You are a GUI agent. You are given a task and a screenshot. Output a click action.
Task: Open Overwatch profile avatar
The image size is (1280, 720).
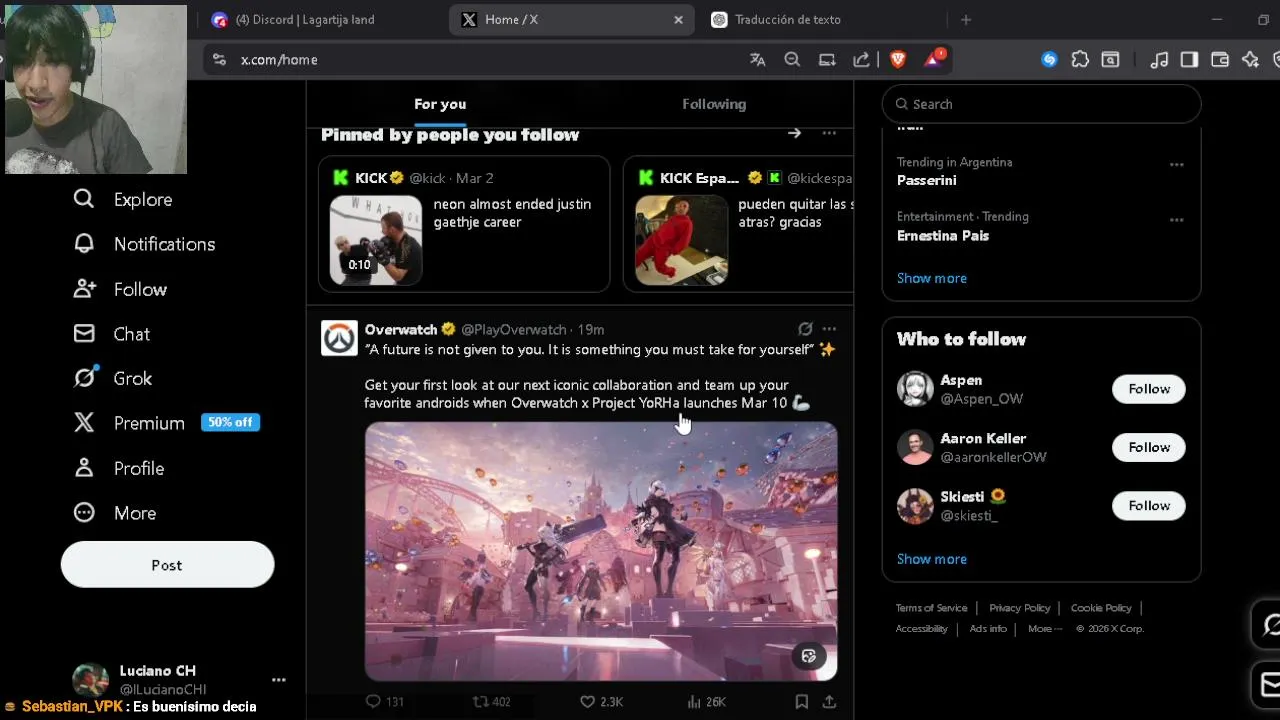coord(339,338)
